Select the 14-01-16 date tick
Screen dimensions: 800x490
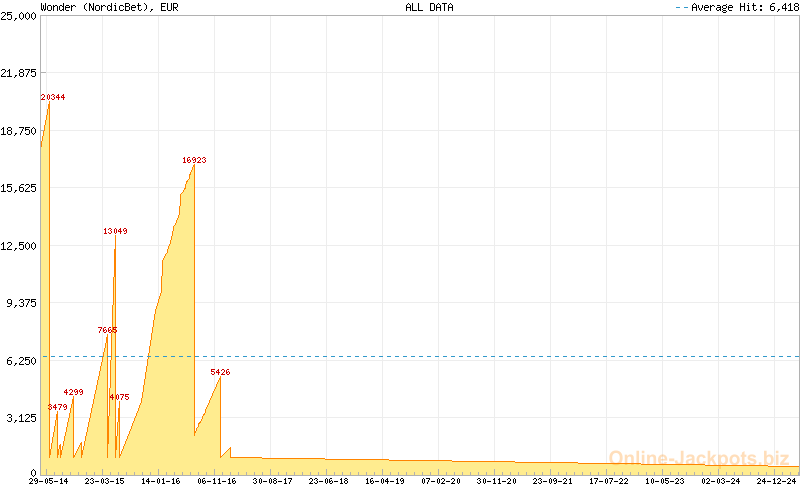(160, 481)
